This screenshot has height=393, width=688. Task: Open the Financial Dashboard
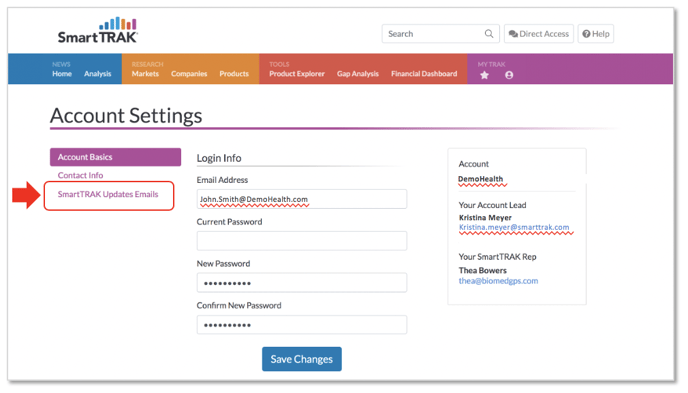click(x=424, y=74)
